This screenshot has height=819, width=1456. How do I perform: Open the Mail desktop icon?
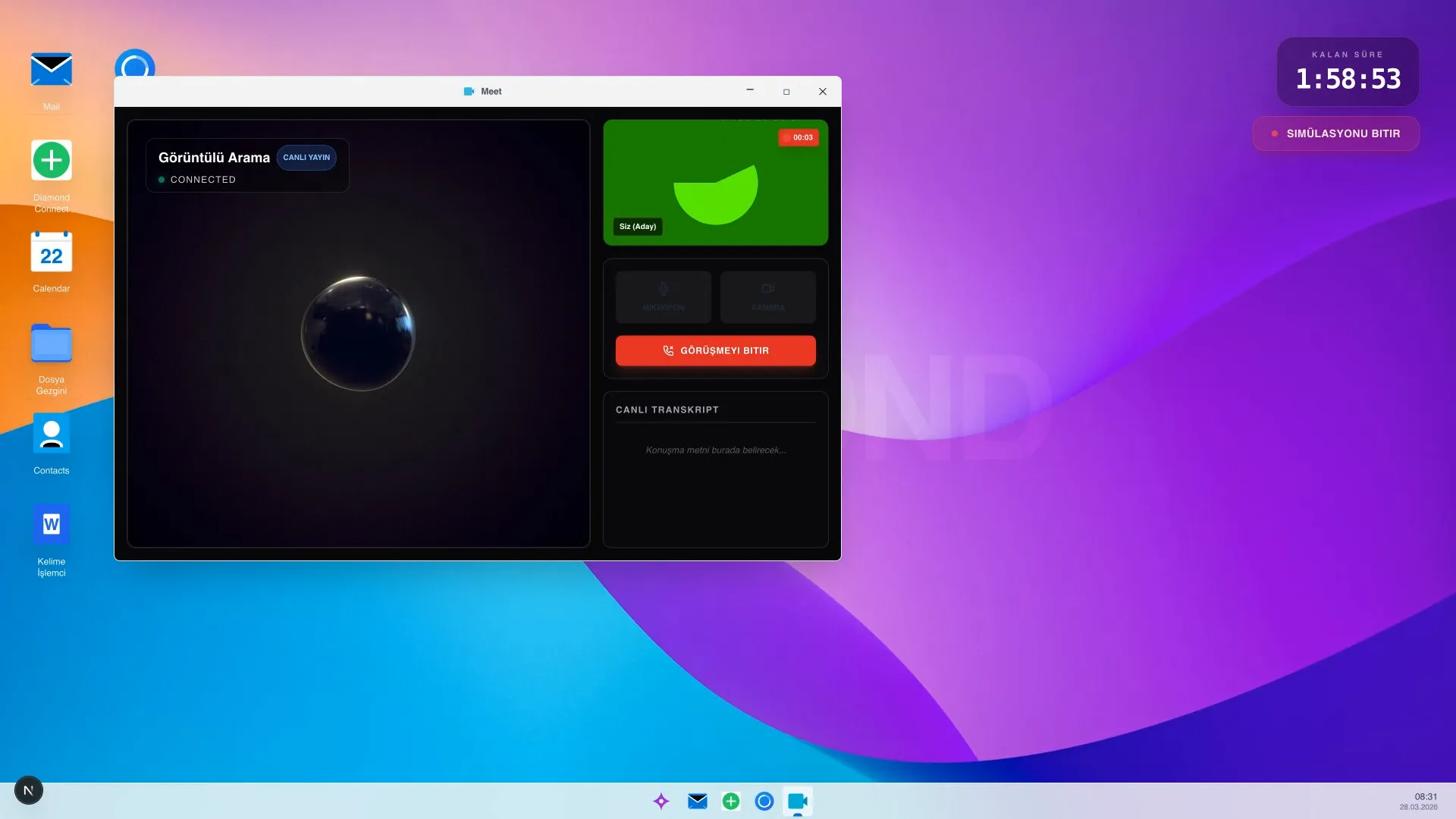51,70
